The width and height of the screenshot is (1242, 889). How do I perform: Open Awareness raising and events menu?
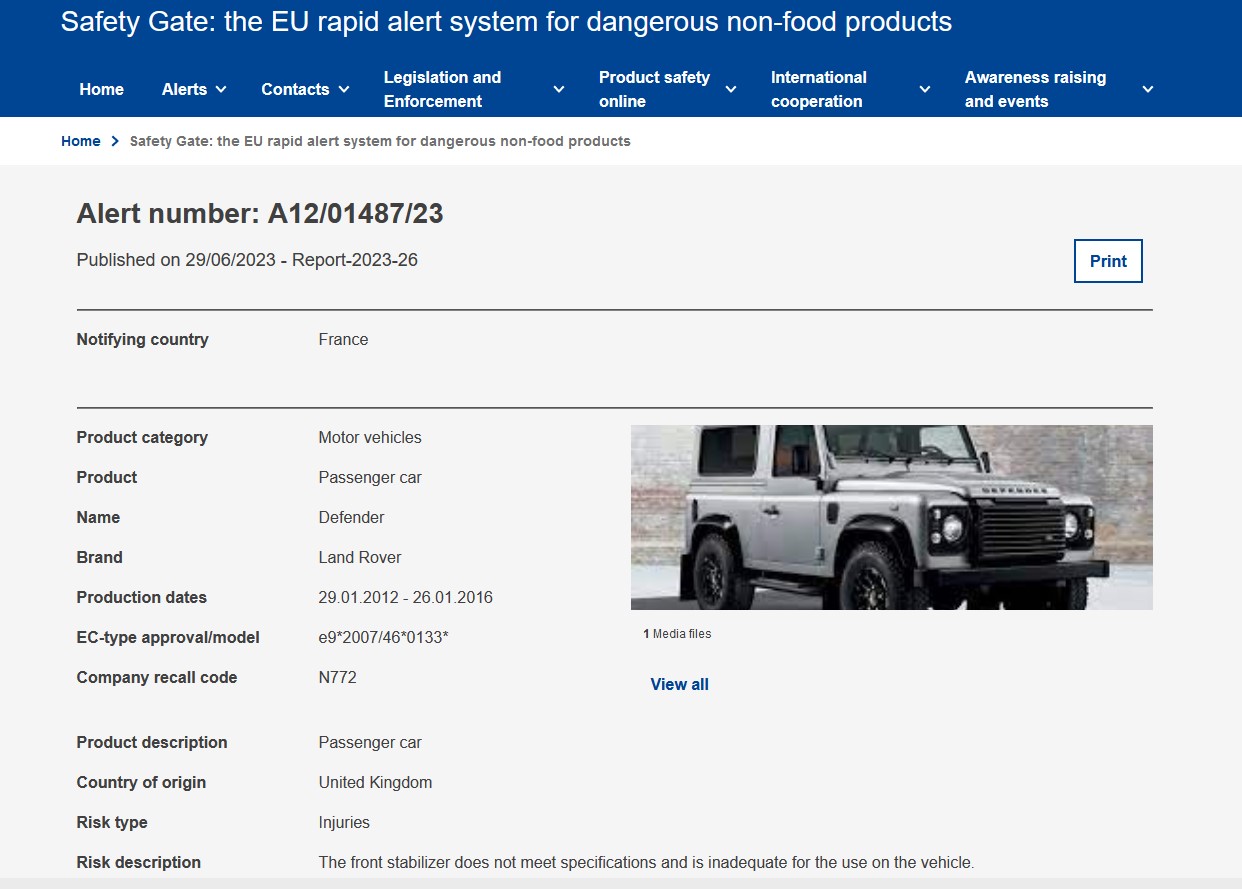coord(1035,89)
